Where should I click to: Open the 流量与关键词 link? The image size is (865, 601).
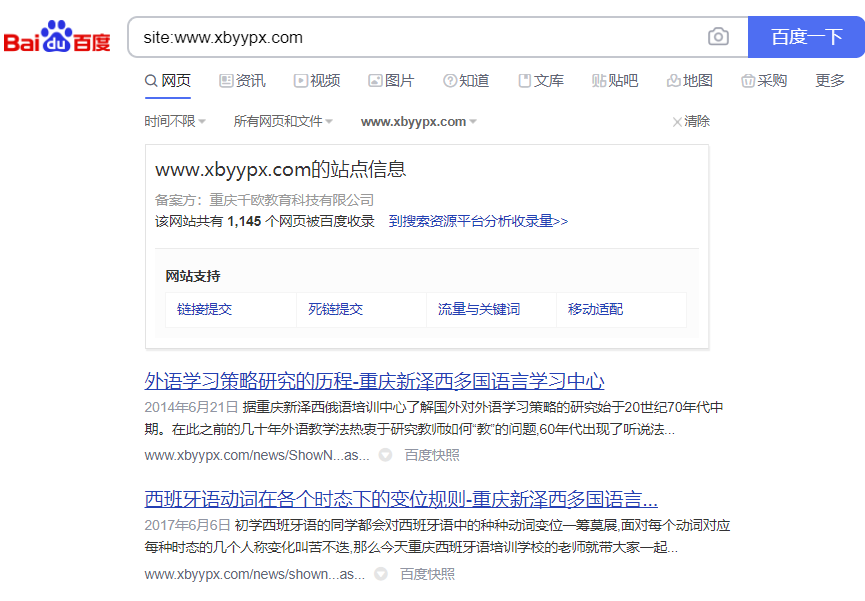click(479, 309)
